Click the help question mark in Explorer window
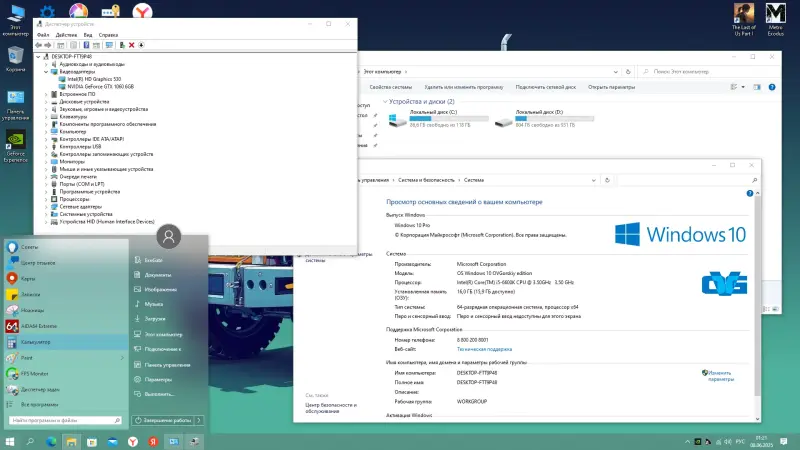Viewport: 800px width, 450px height. click(772, 87)
